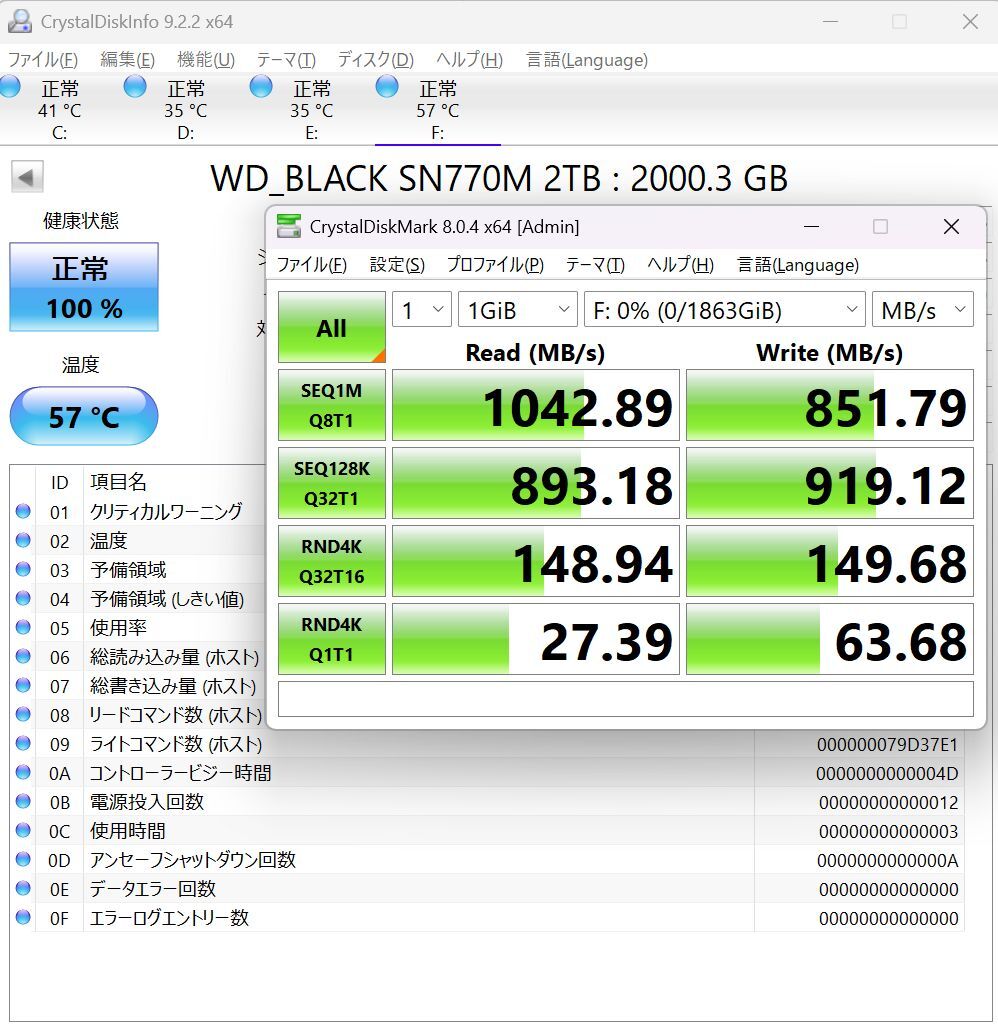The width and height of the screenshot is (998, 1027).
Task: Open the 機能 menu in CrystalDiskInfo
Action: click(205, 60)
